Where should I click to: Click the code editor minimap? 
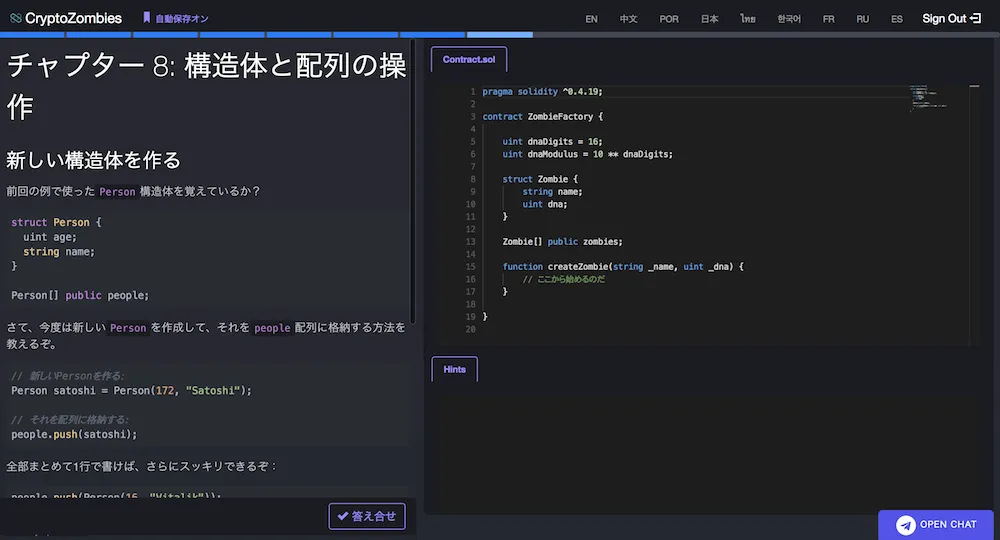[935, 97]
